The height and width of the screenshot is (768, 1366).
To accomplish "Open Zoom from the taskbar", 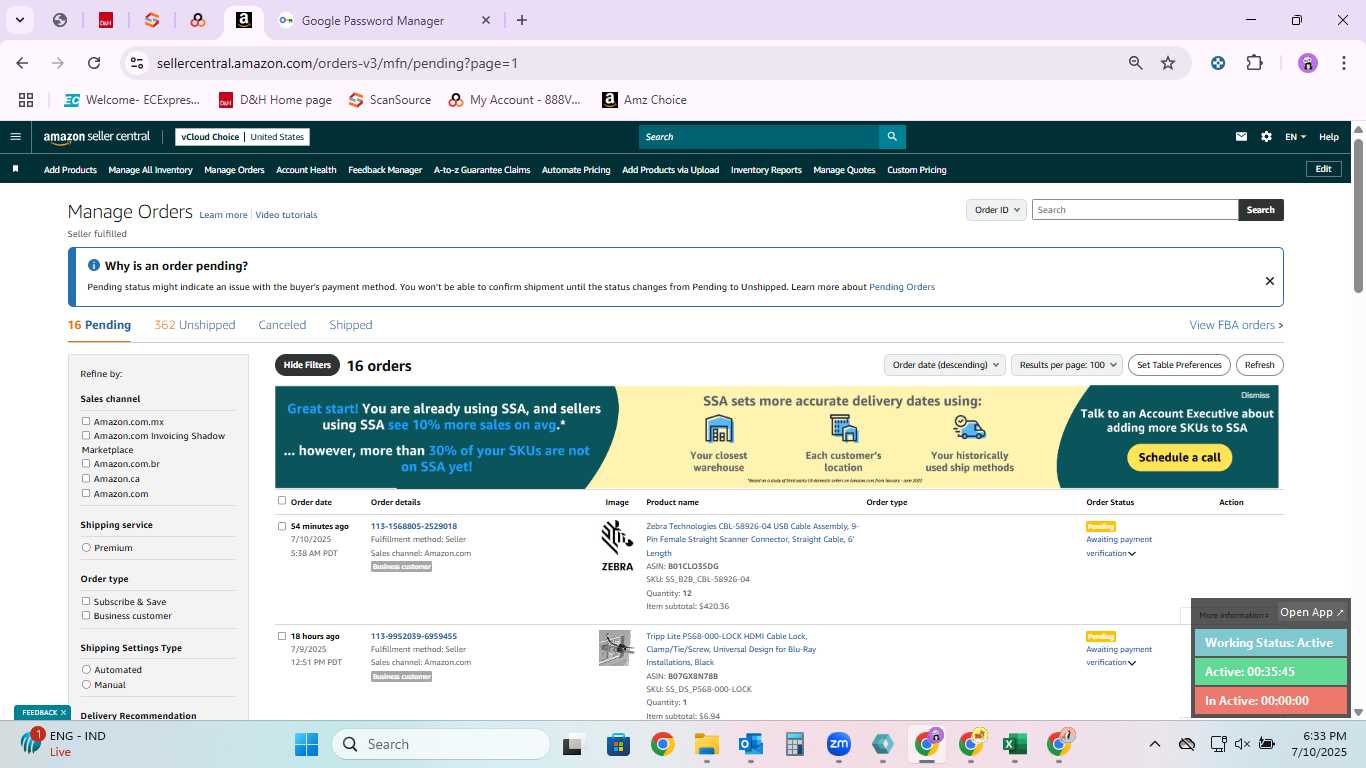I will click(x=838, y=744).
